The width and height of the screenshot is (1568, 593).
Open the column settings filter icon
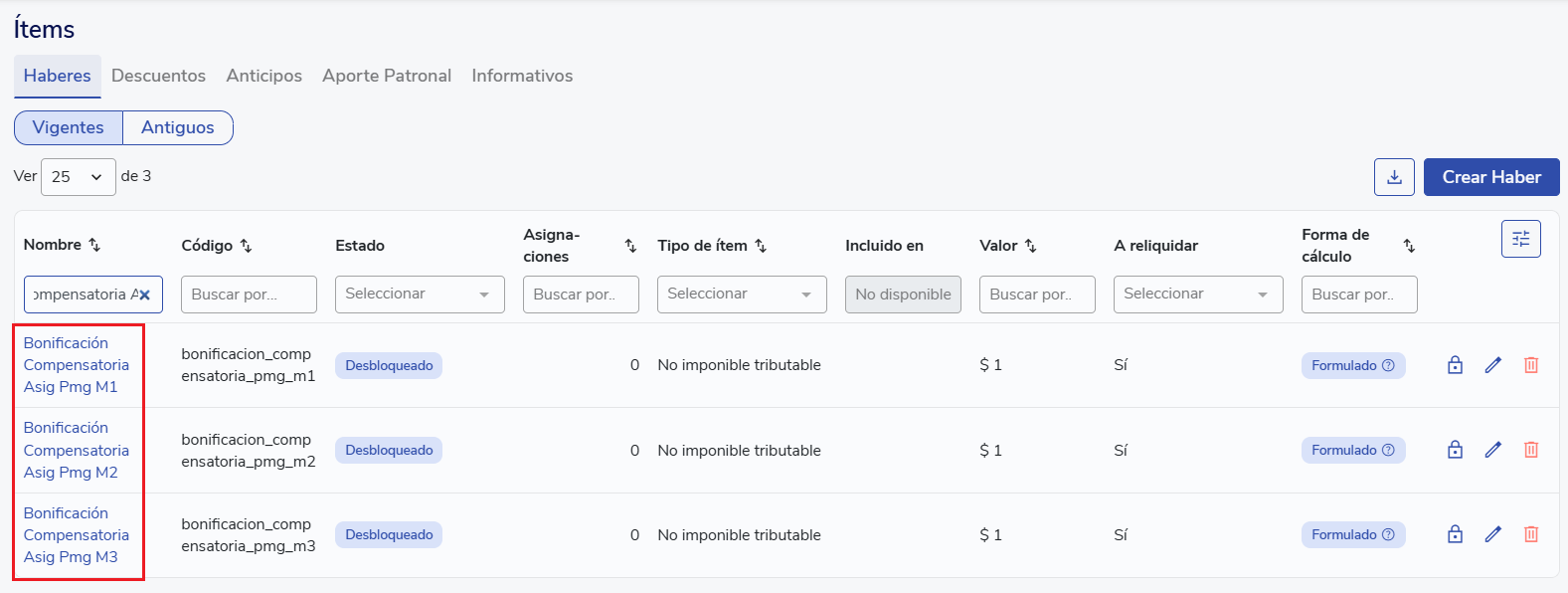pyautogui.click(x=1520, y=239)
